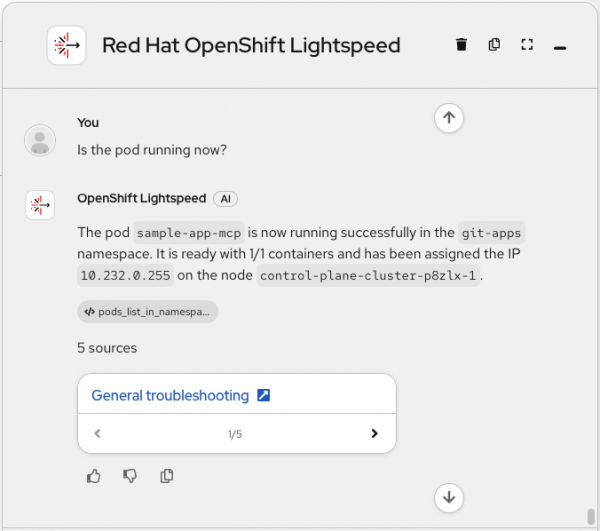
Task: Click the 'Is the pod running now?' message
Action: (152, 150)
